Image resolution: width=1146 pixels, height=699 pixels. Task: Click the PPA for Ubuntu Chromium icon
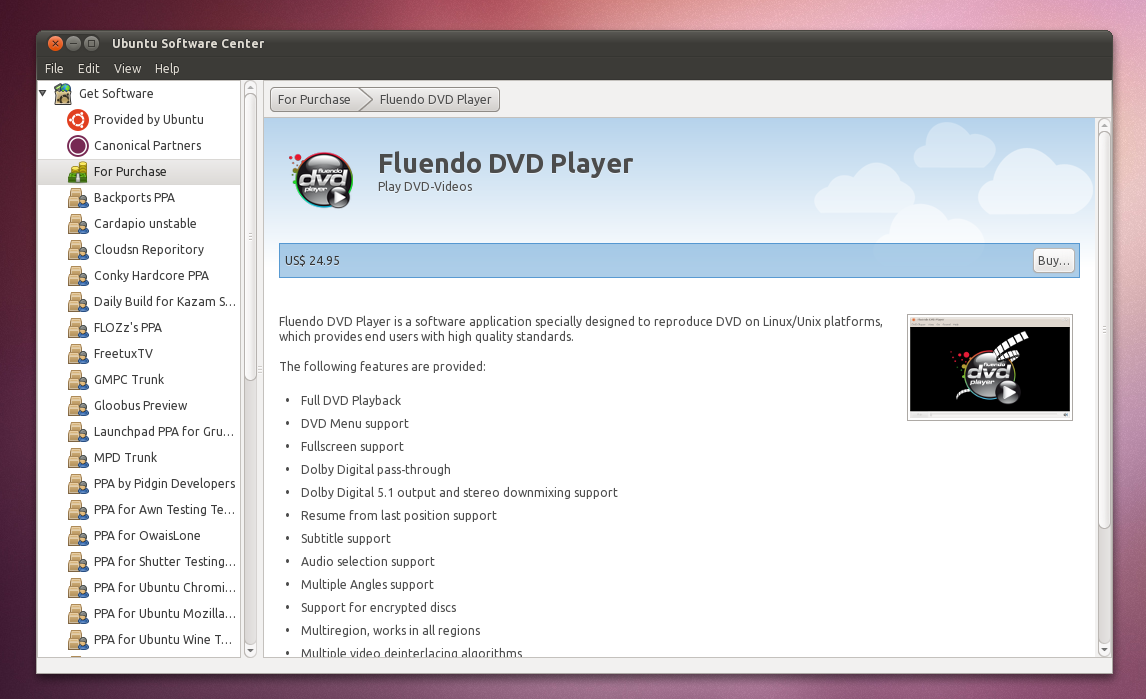pos(77,587)
